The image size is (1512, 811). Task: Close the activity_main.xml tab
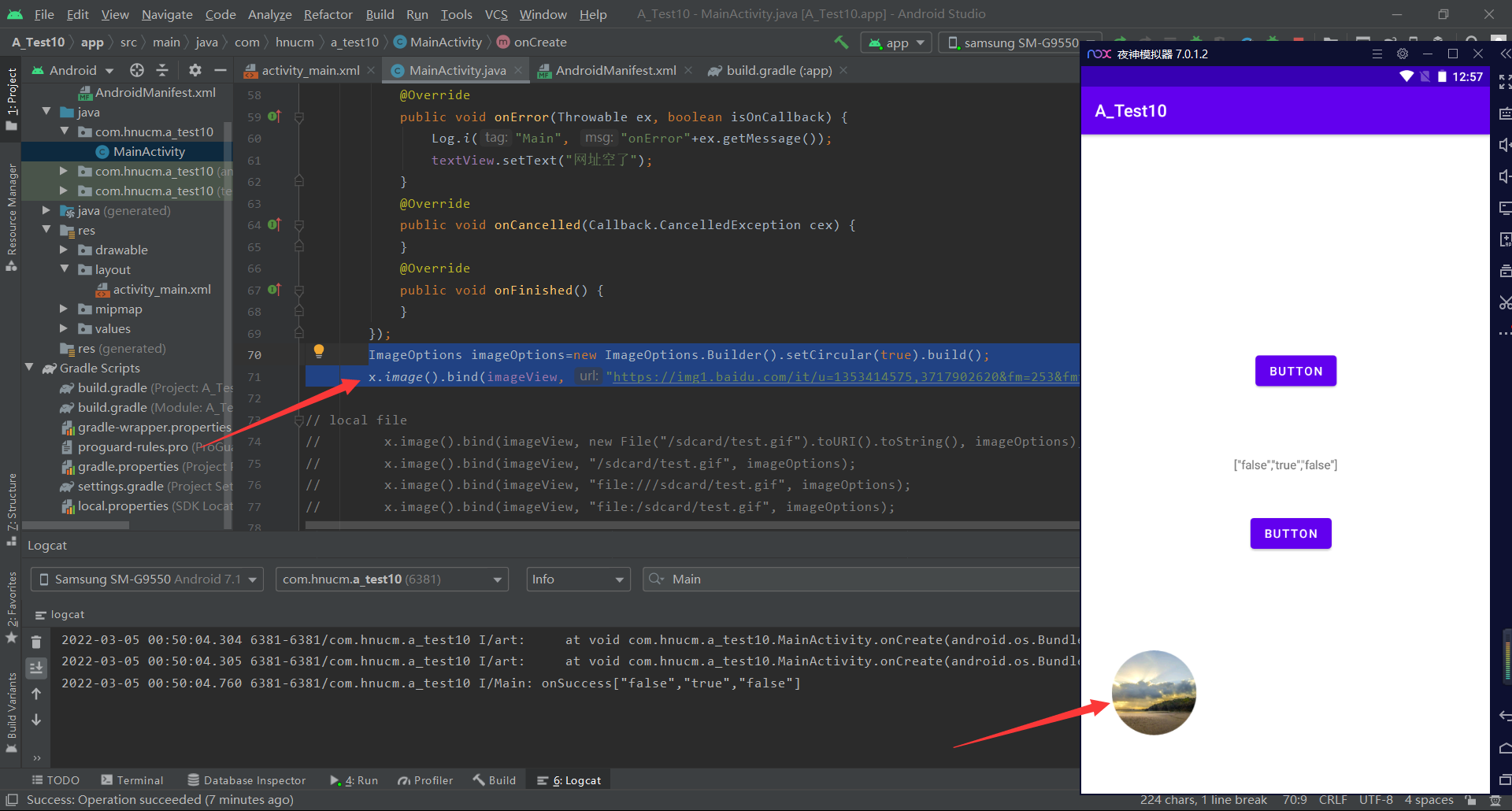tap(371, 70)
